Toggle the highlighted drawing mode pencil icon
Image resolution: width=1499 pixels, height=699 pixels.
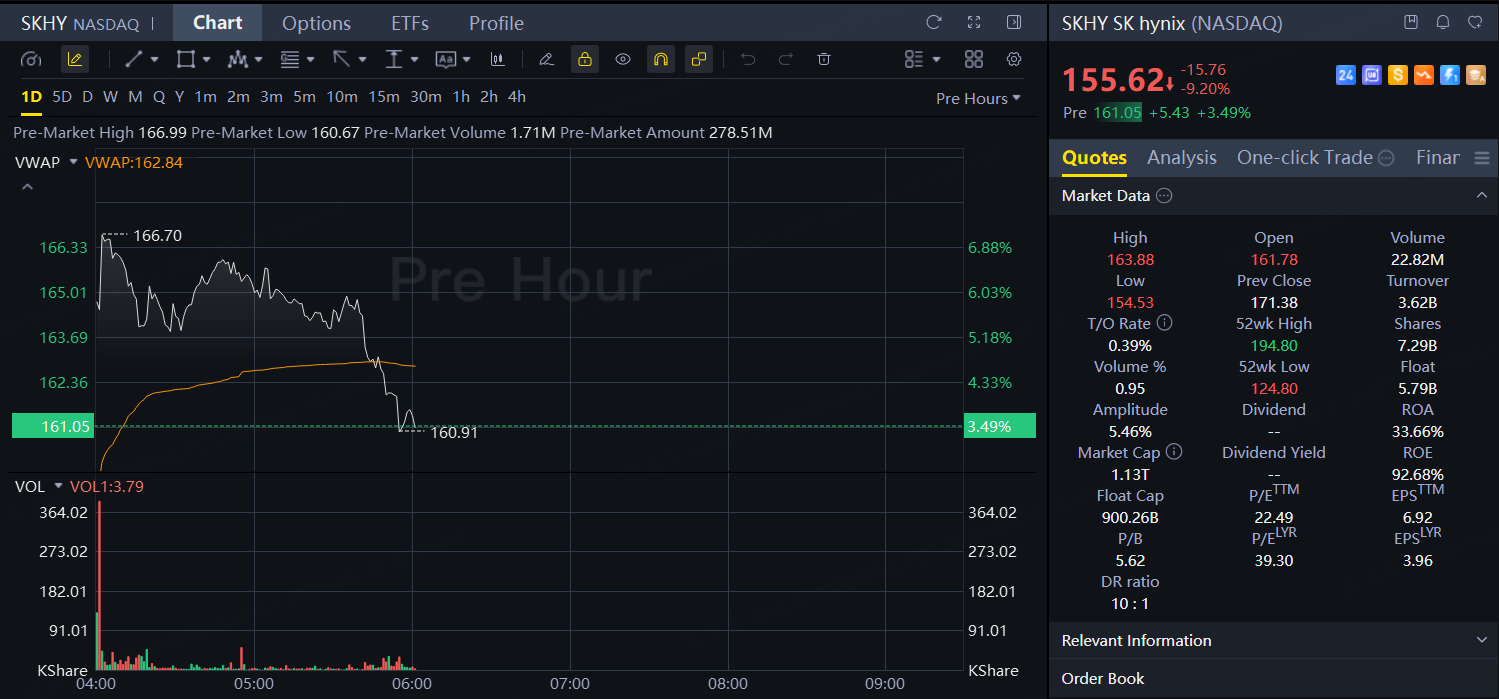pyautogui.click(x=74, y=59)
